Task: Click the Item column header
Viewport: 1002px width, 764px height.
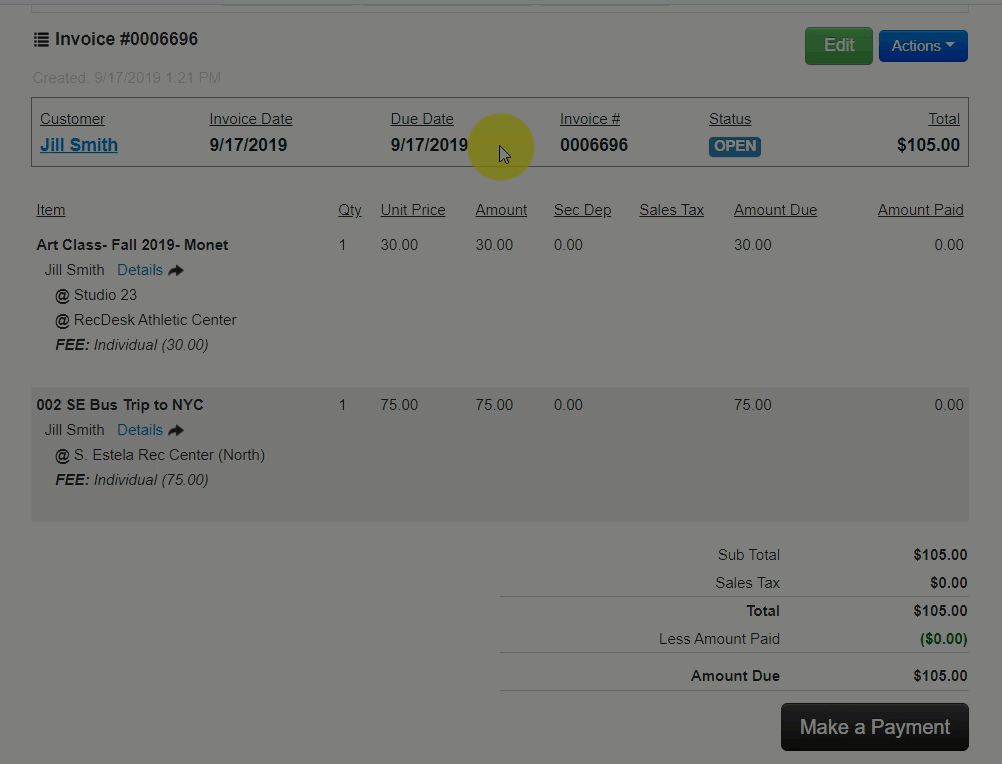Action: [x=51, y=210]
